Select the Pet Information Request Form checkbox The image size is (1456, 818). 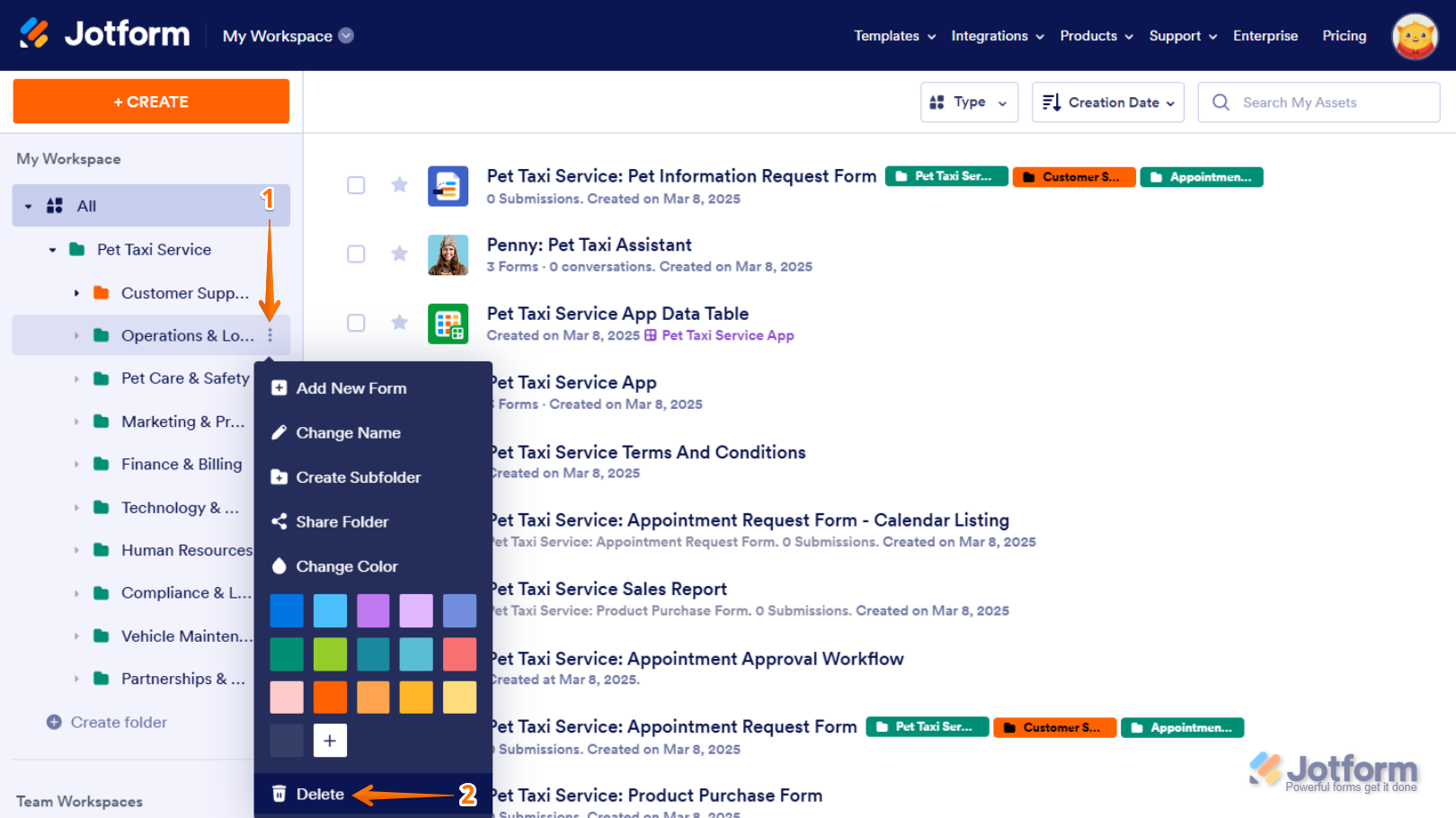click(356, 185)
